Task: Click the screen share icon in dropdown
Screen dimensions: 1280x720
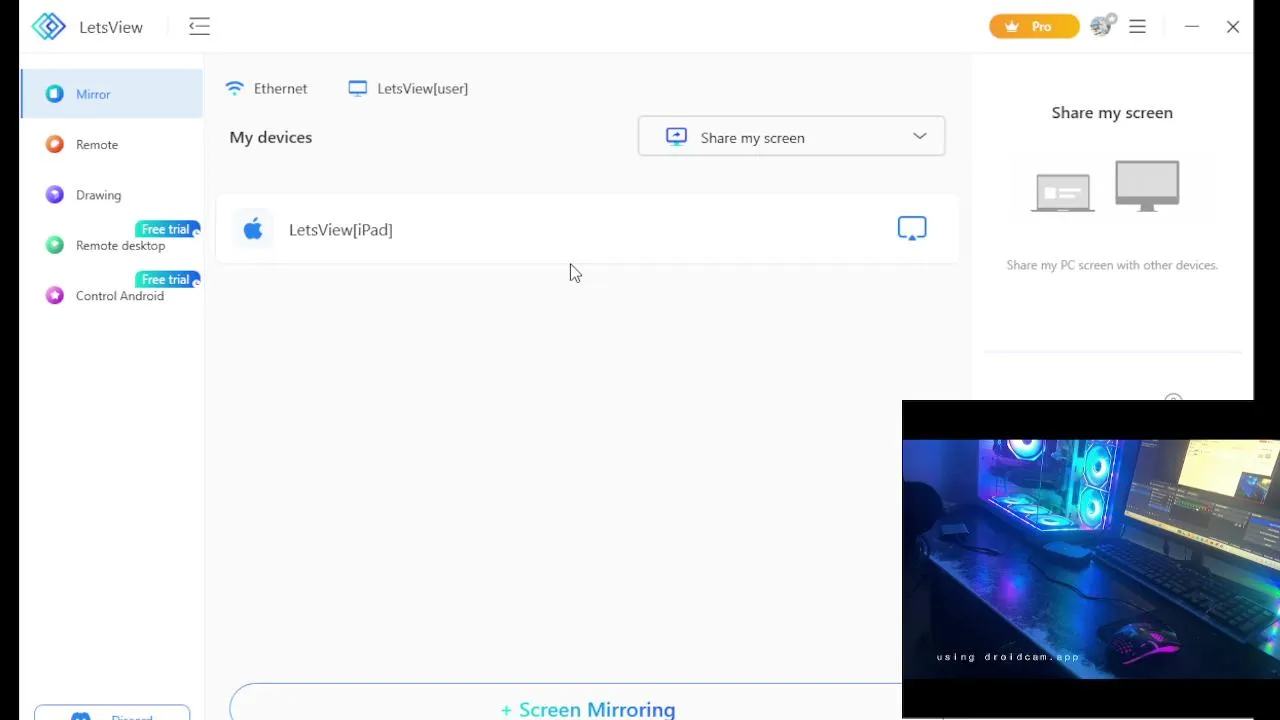Action: coord(677,137)
